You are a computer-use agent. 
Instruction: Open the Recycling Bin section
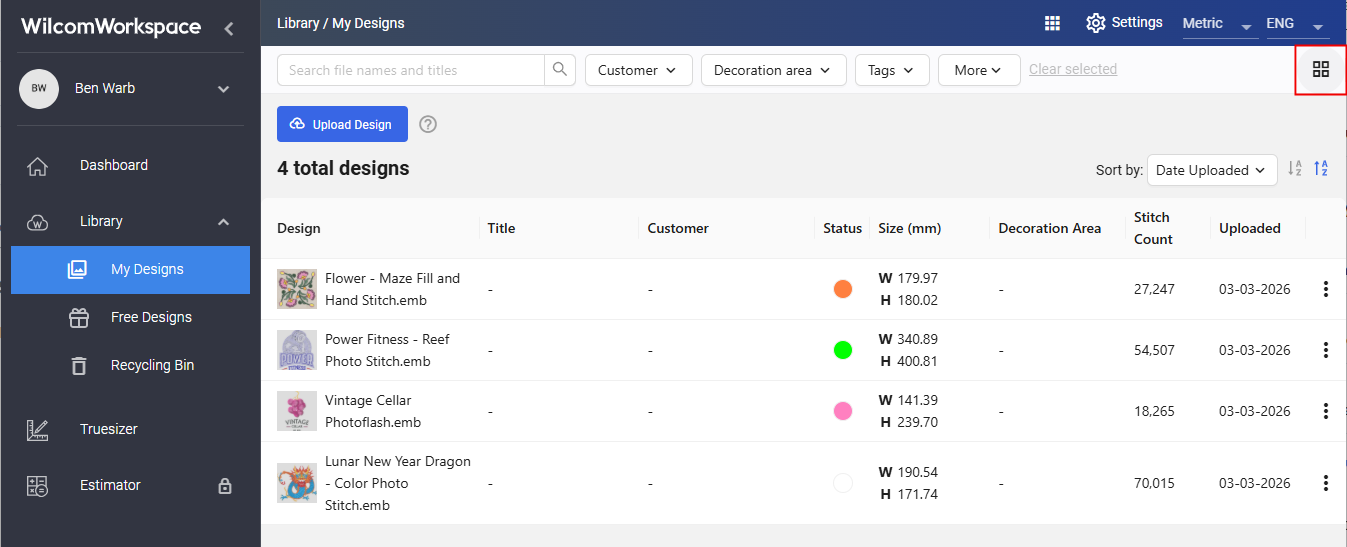pos(152,365)
